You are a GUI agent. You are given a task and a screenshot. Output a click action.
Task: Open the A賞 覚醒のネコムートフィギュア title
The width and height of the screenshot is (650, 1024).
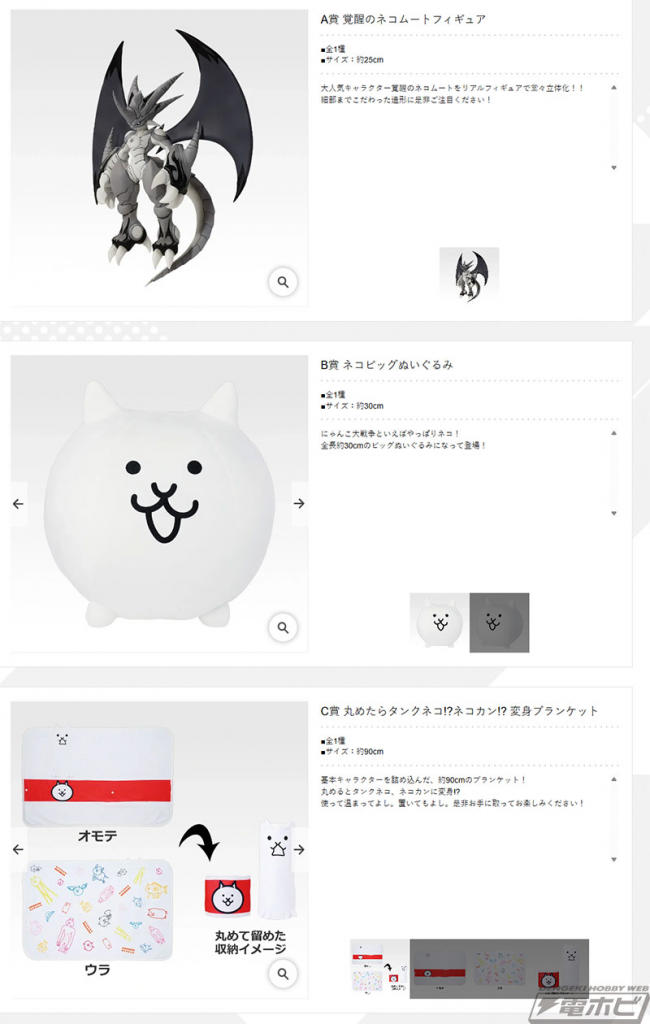pyautogui.click(x=403, y=19)
